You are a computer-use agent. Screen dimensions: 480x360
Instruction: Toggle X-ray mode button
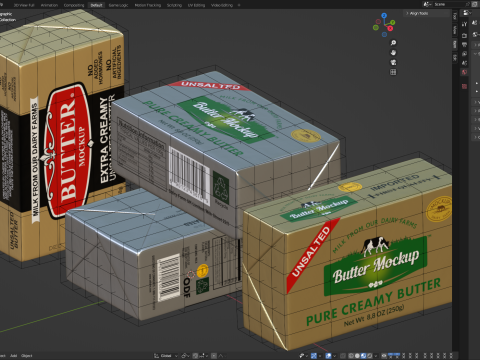coord(343,356)
